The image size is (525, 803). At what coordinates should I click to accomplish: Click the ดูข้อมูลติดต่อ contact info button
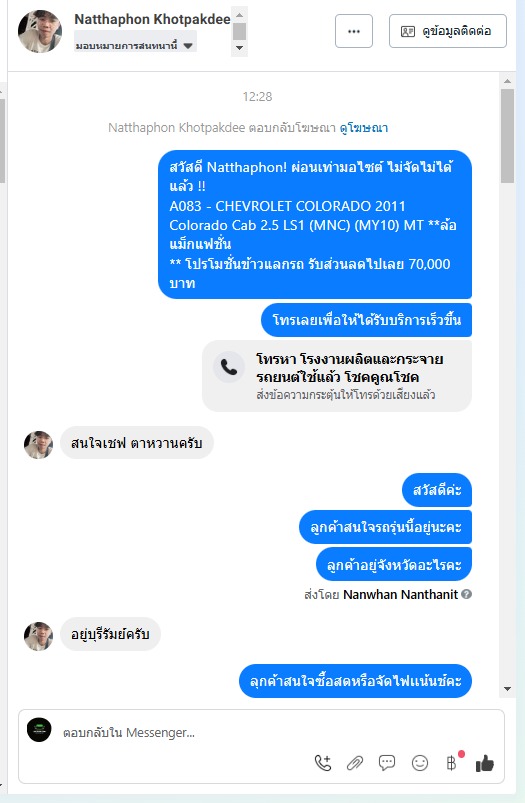click(448, 31)
